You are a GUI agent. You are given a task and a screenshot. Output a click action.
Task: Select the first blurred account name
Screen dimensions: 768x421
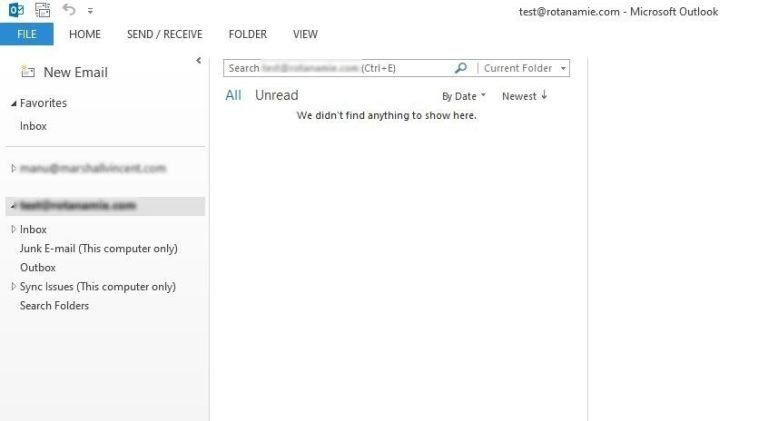point(93,168)
